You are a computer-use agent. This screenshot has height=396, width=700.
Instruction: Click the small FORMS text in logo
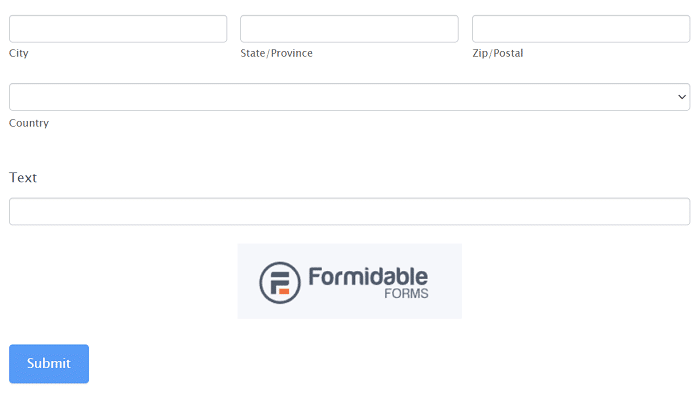pyautogui.click(x=406, y=293)
